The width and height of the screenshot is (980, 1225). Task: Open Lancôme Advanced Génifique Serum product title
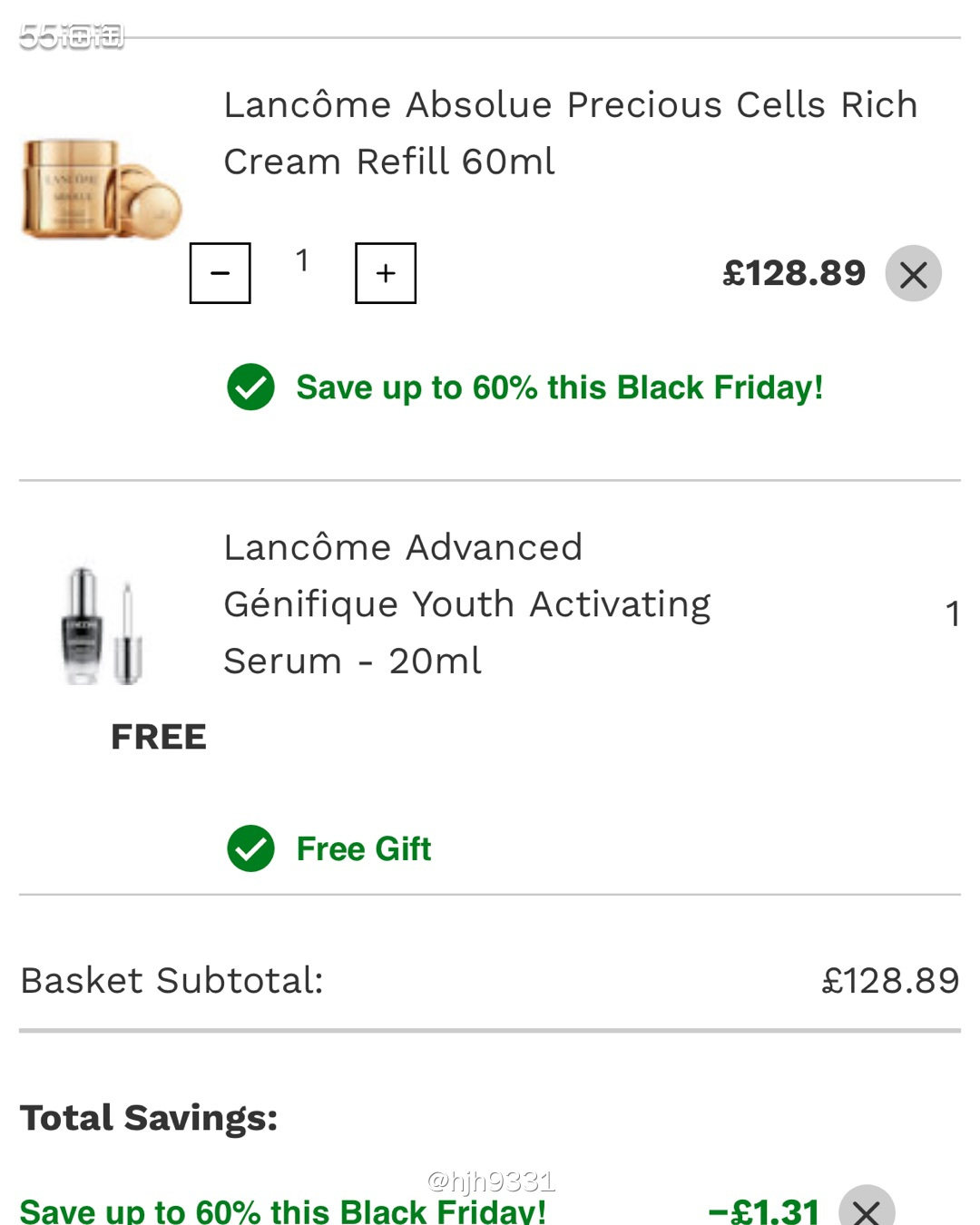(x=466, y=604)
